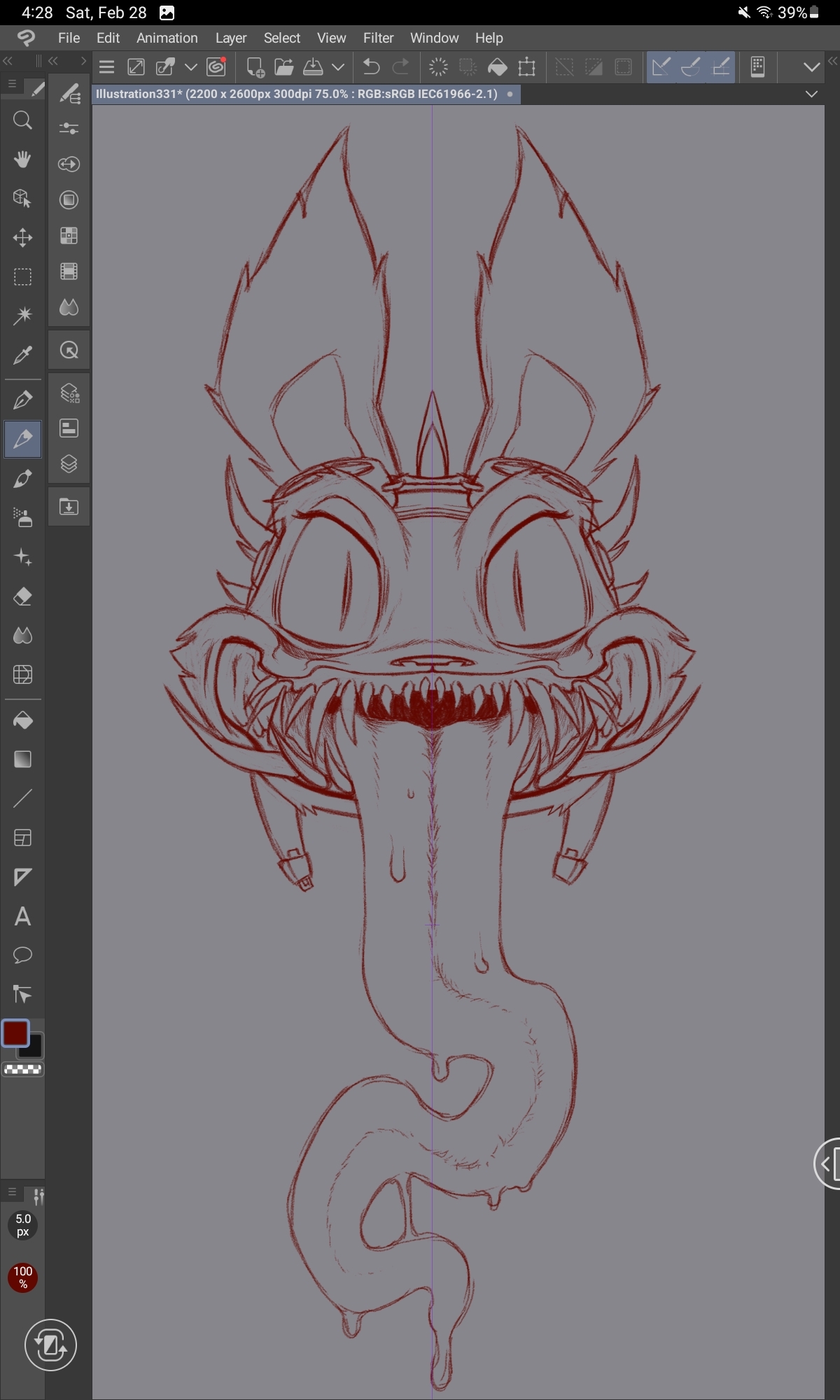This screenshot has height=1400, width=840.
Task: Select the Eyedropper tool
Action: click(22, 356)
